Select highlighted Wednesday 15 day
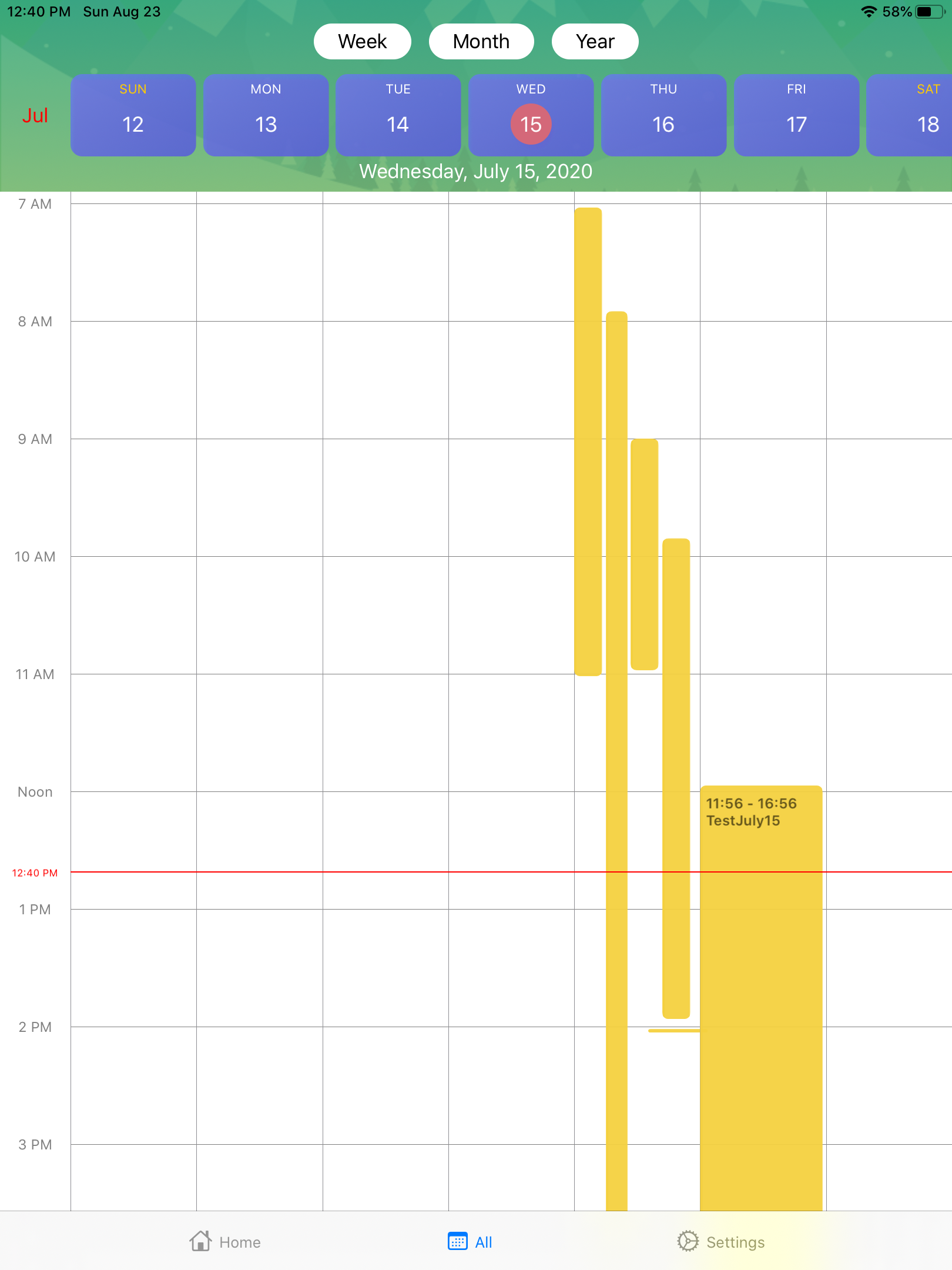The width and height of the screenshot is (952, 1270). pos(531,124)
